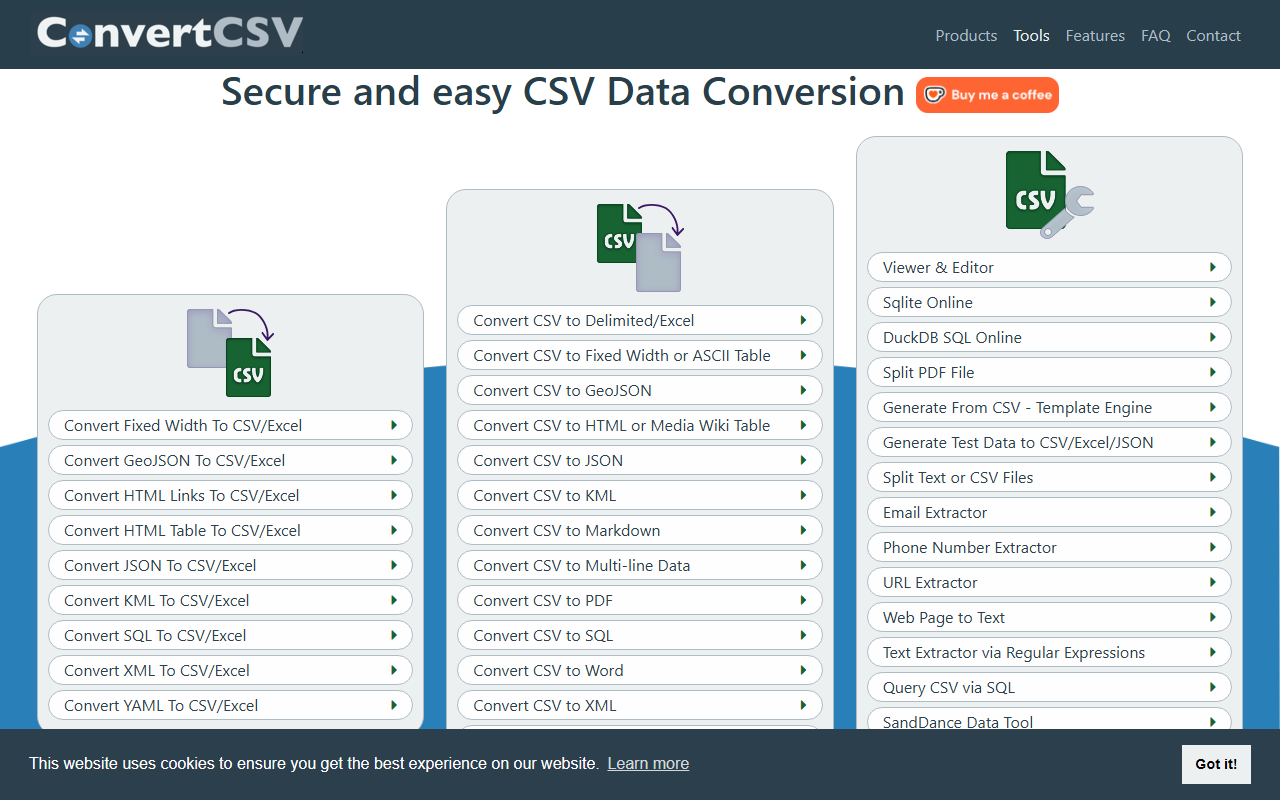The image size is (1280, 800).
Task: Open Query CSV via SQL
Action: click(x=1049, y=687)
